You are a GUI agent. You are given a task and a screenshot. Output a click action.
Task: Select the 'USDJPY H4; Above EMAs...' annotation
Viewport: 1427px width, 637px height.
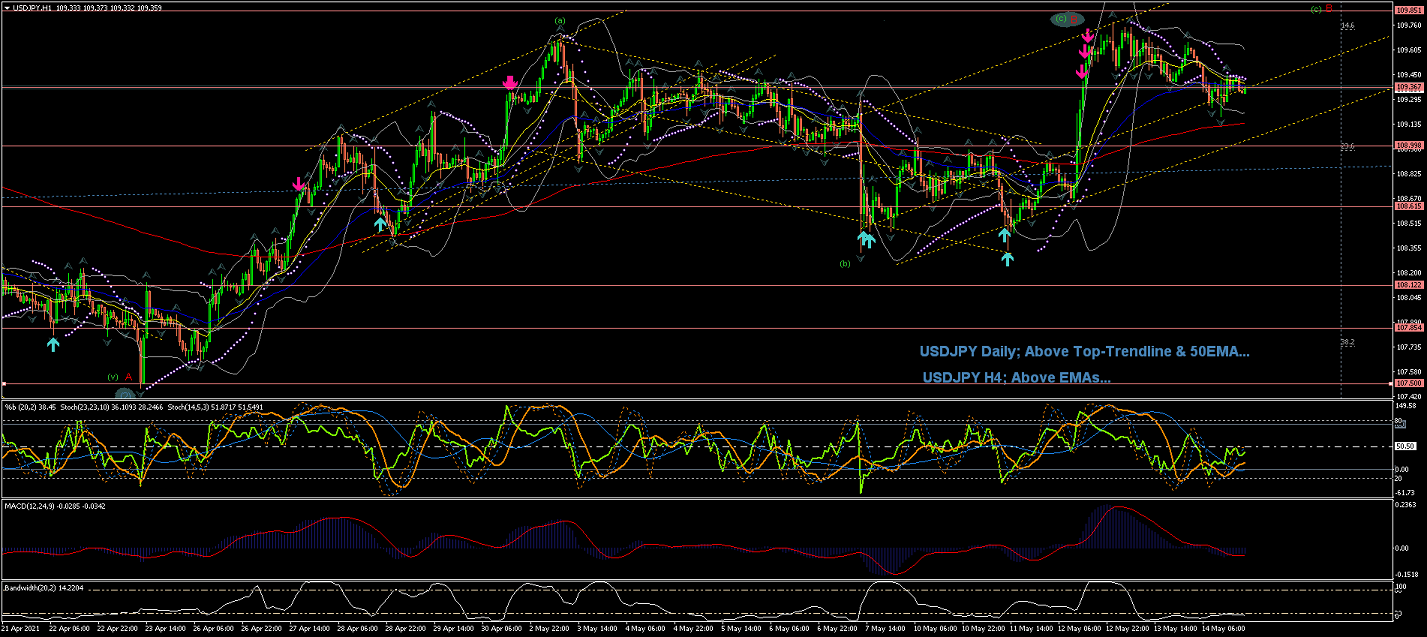point(1016,377)
